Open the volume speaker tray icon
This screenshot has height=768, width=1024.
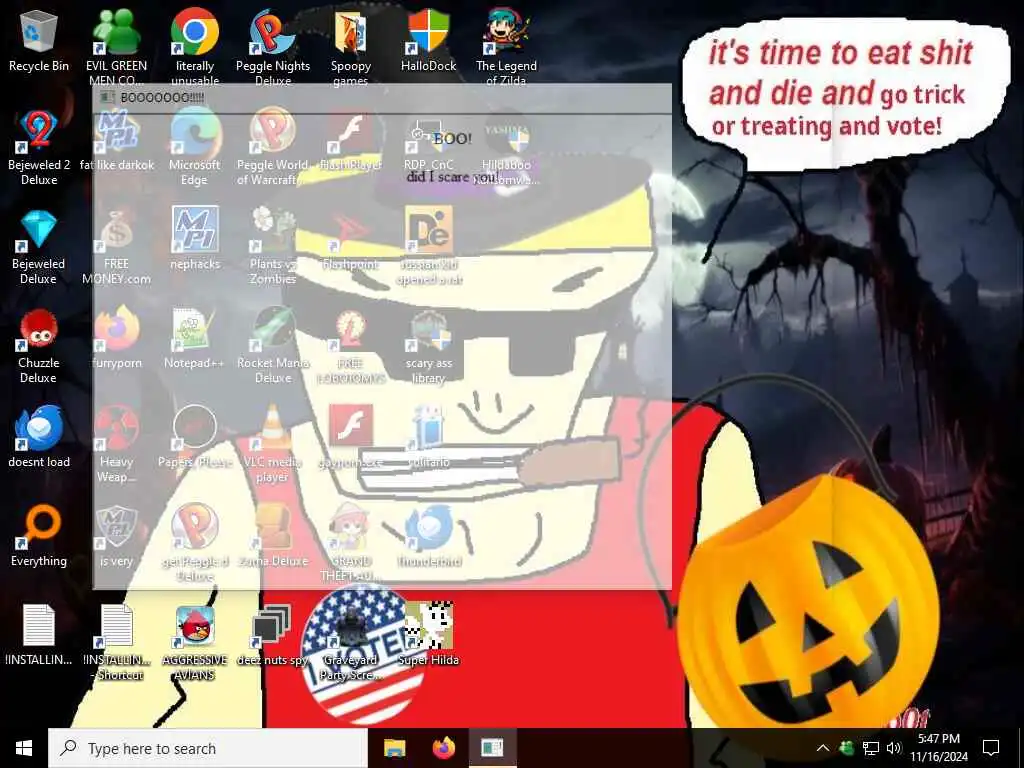click(x=894, y=748)
